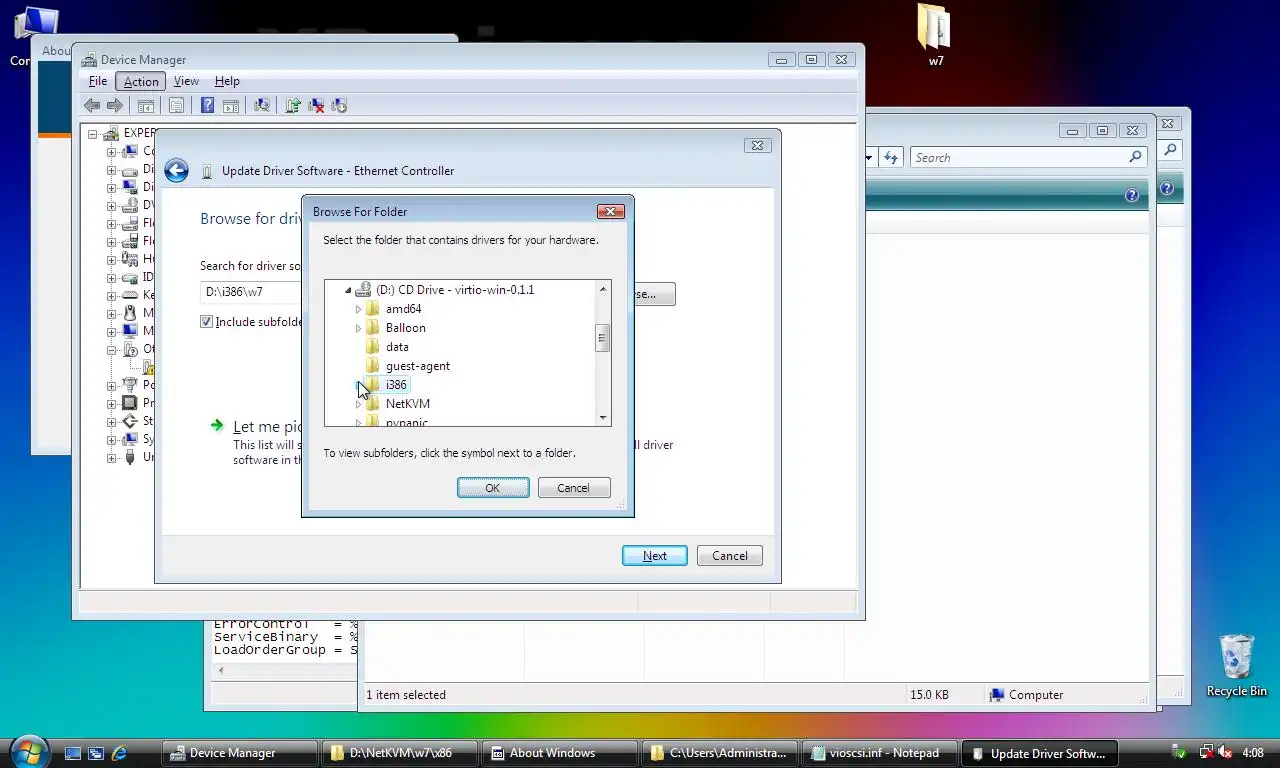
Task: Uncheck Include subfolders checkbox
Action: [207, 322]
